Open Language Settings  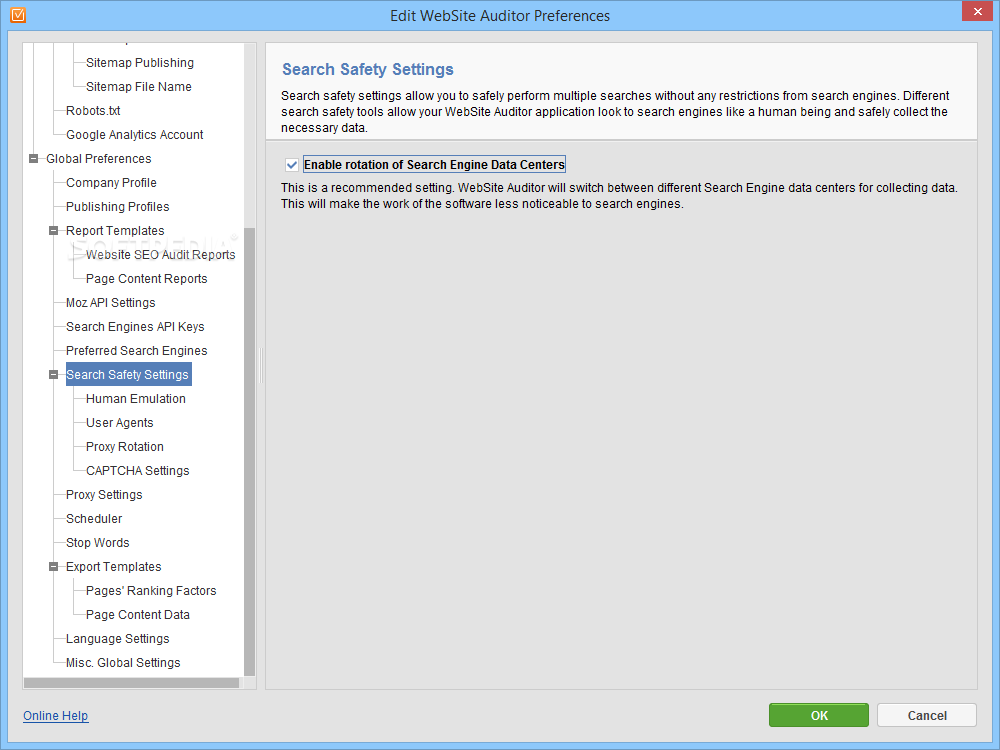[117, 639]
